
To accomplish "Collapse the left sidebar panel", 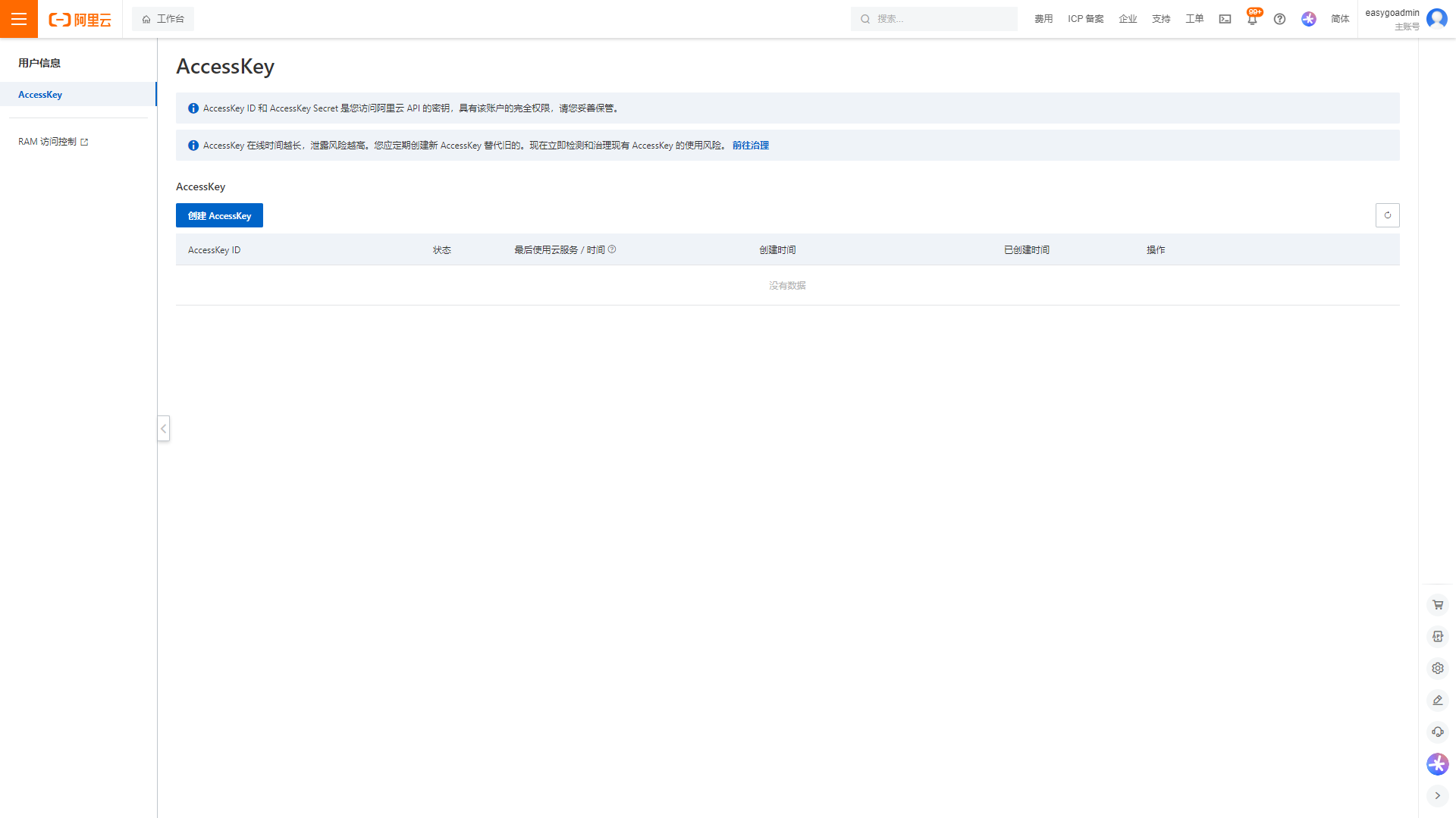I will pyautogui.click(x=163, y=428).
